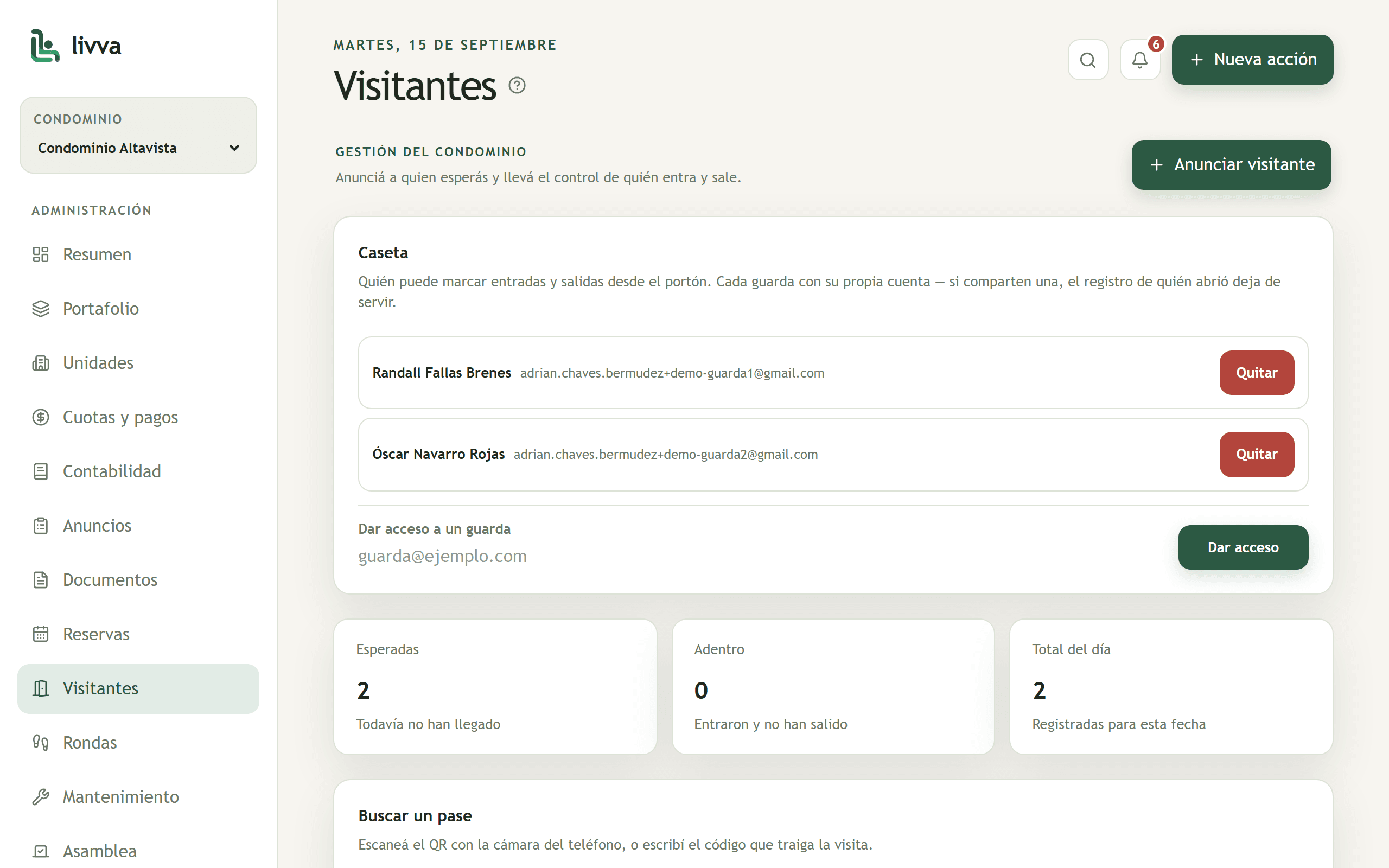Screen dimensions: 1389x868
Task: Click the Esperadas stat card
Action: tap(495, 687)
